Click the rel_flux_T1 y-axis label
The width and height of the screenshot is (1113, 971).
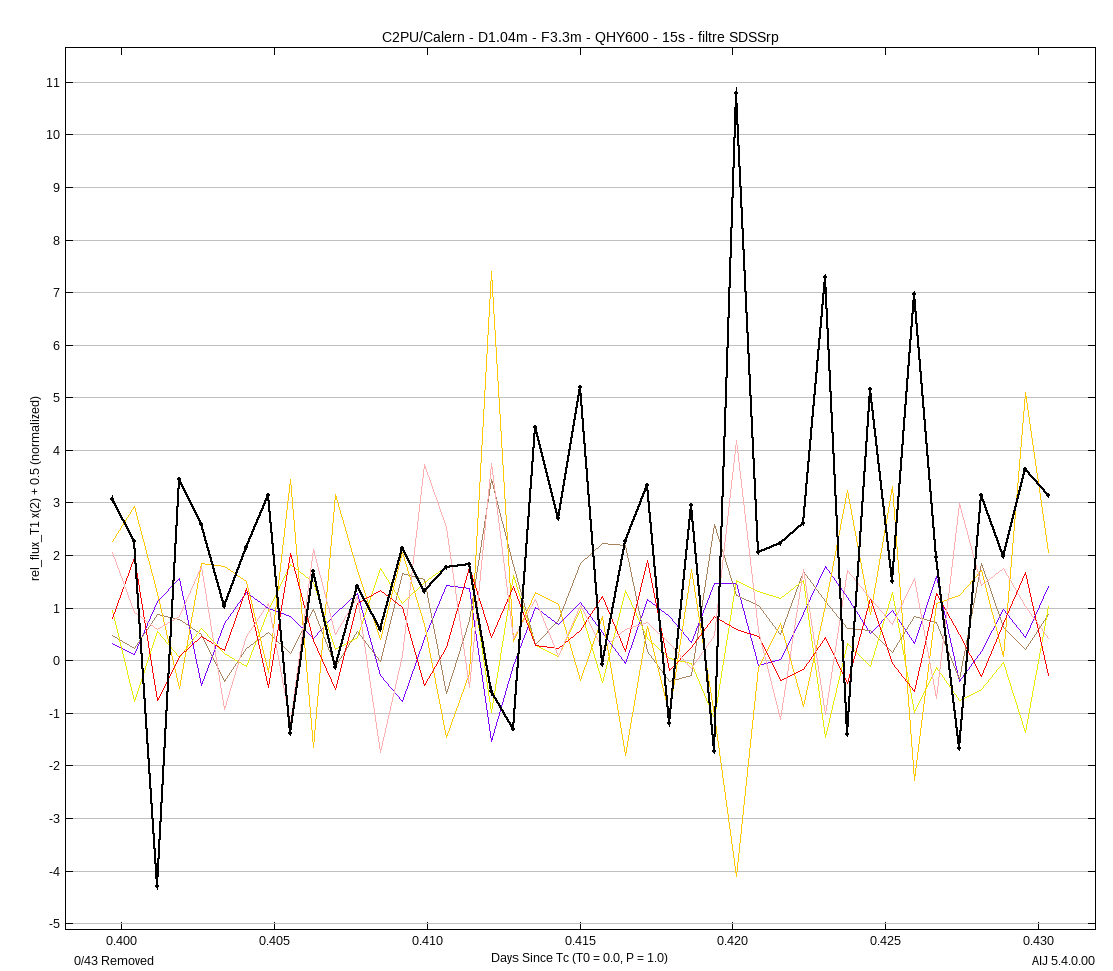[36, 488]
